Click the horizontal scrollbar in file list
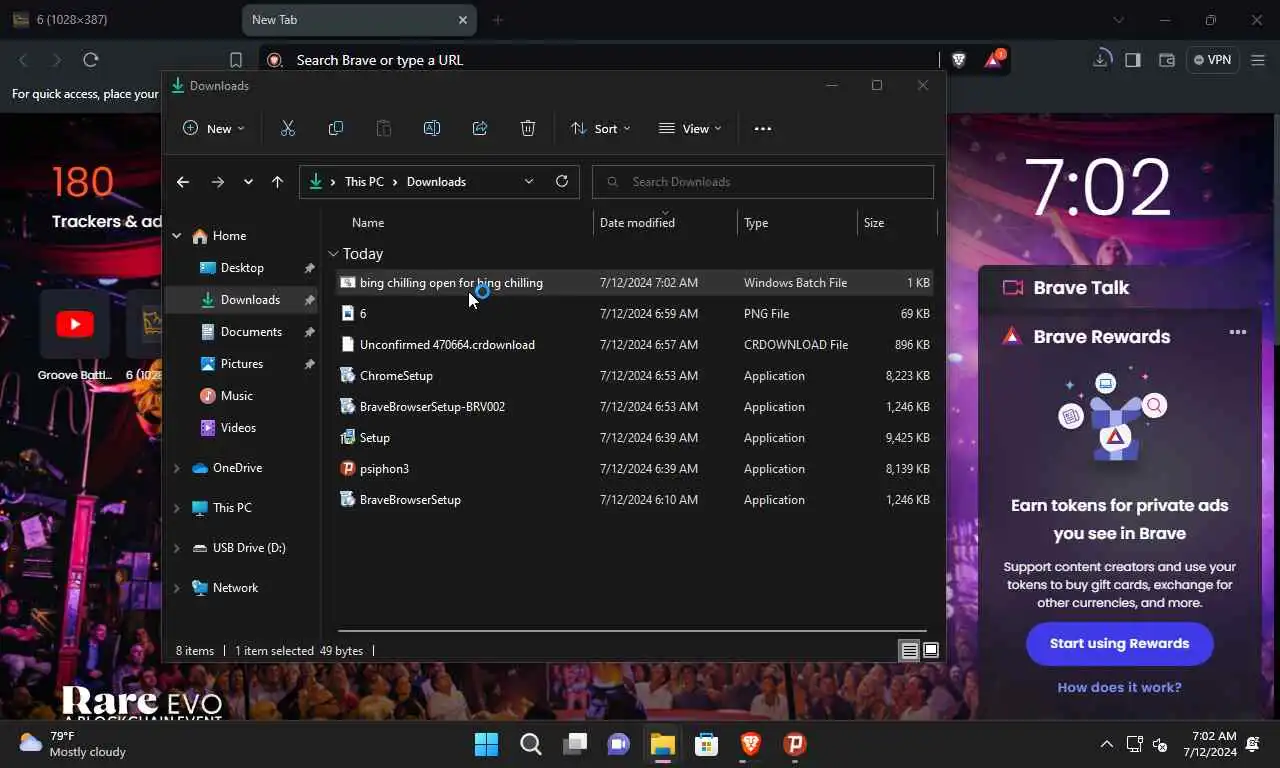 tap(632, 631)
